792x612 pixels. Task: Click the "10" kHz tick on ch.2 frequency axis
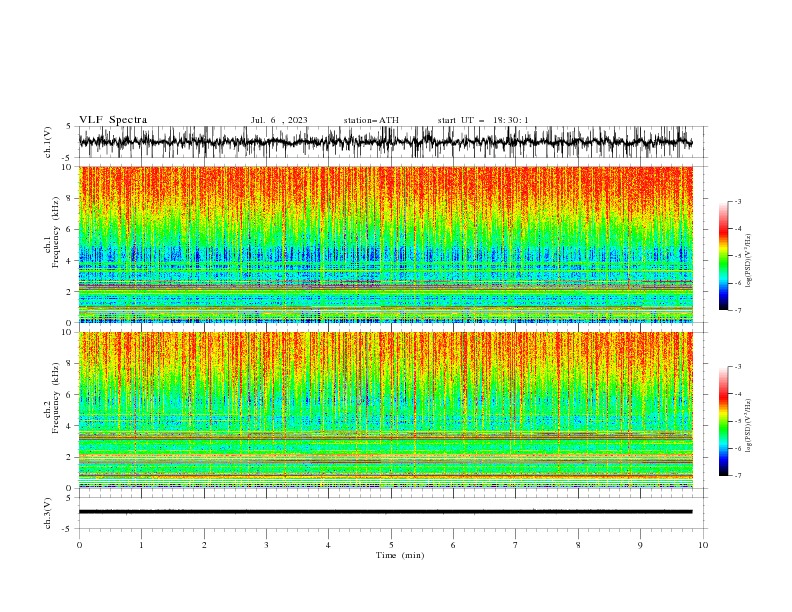pos(69,332)
